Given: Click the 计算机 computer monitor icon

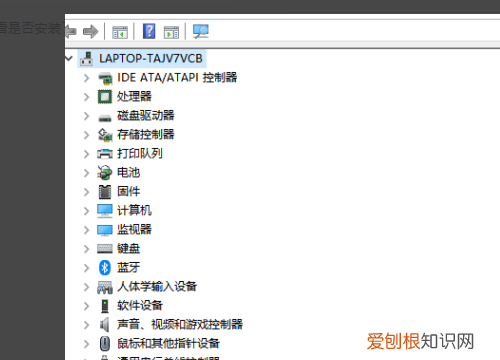Looking at the screenshot, I should point(105,211).
